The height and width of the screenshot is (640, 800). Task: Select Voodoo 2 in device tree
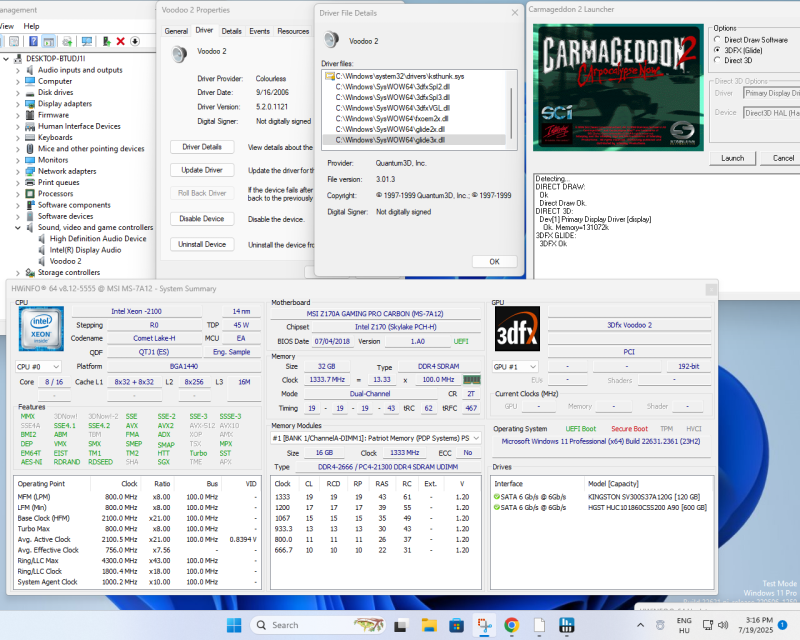(x=65, y=261)
